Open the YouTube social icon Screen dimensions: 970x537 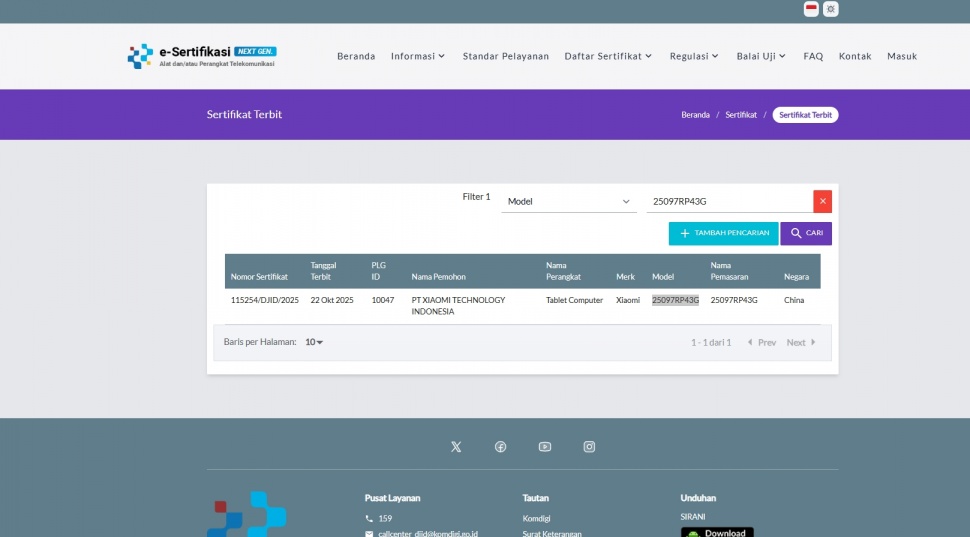tap(545, 447)
